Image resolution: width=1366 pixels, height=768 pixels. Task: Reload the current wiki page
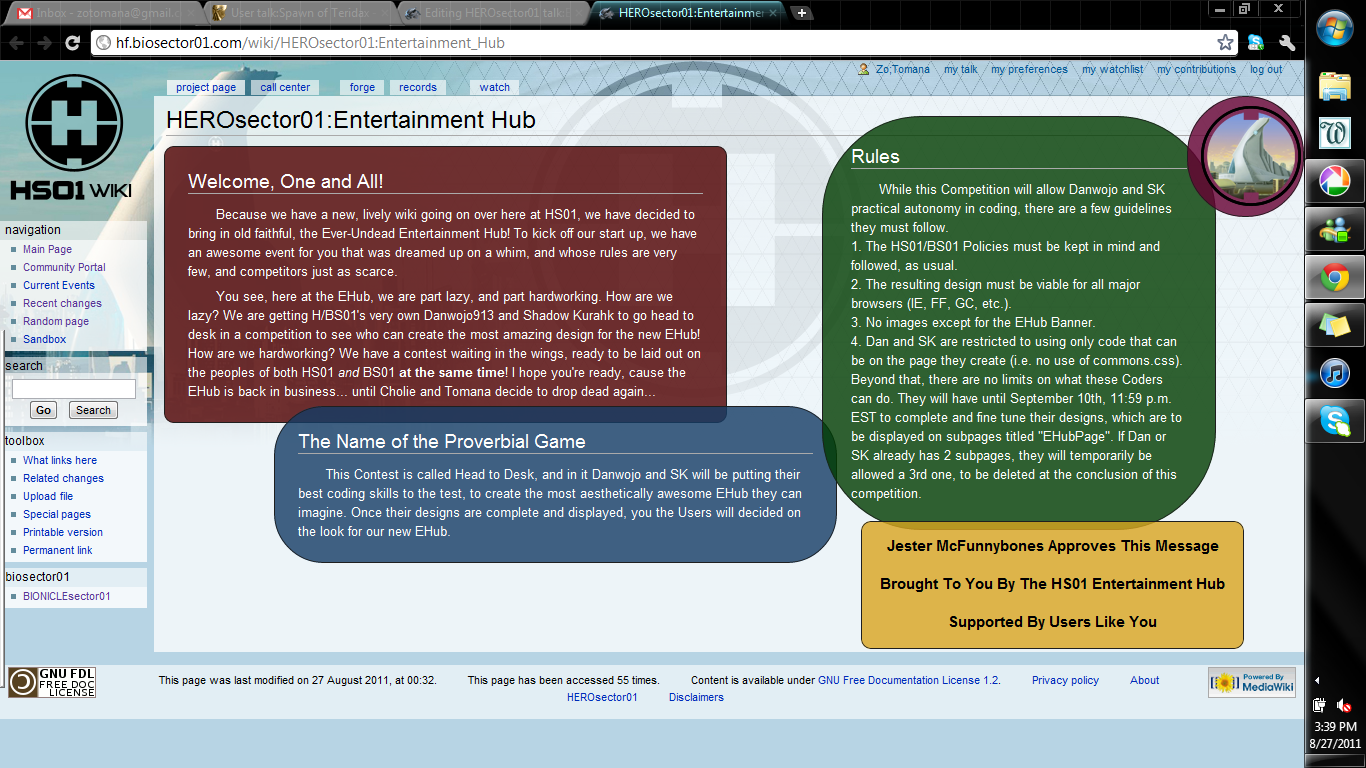tap(72, 43)
